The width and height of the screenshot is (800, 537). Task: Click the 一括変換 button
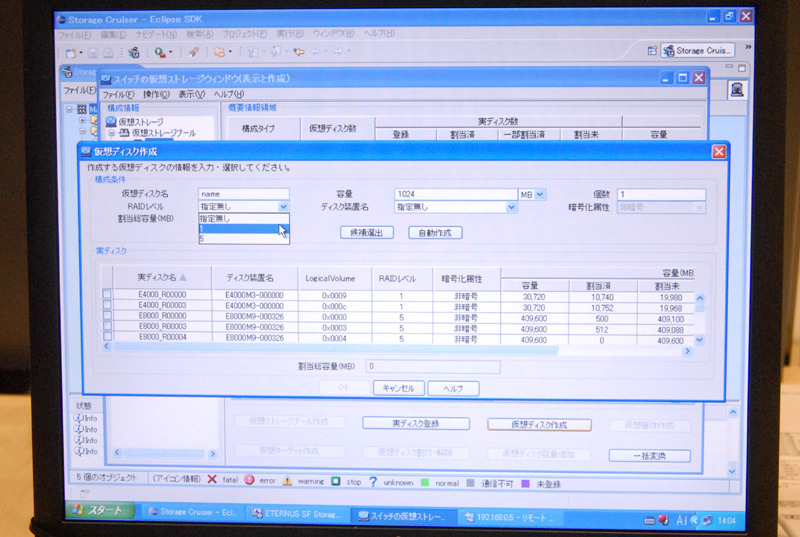click(649, 456)
